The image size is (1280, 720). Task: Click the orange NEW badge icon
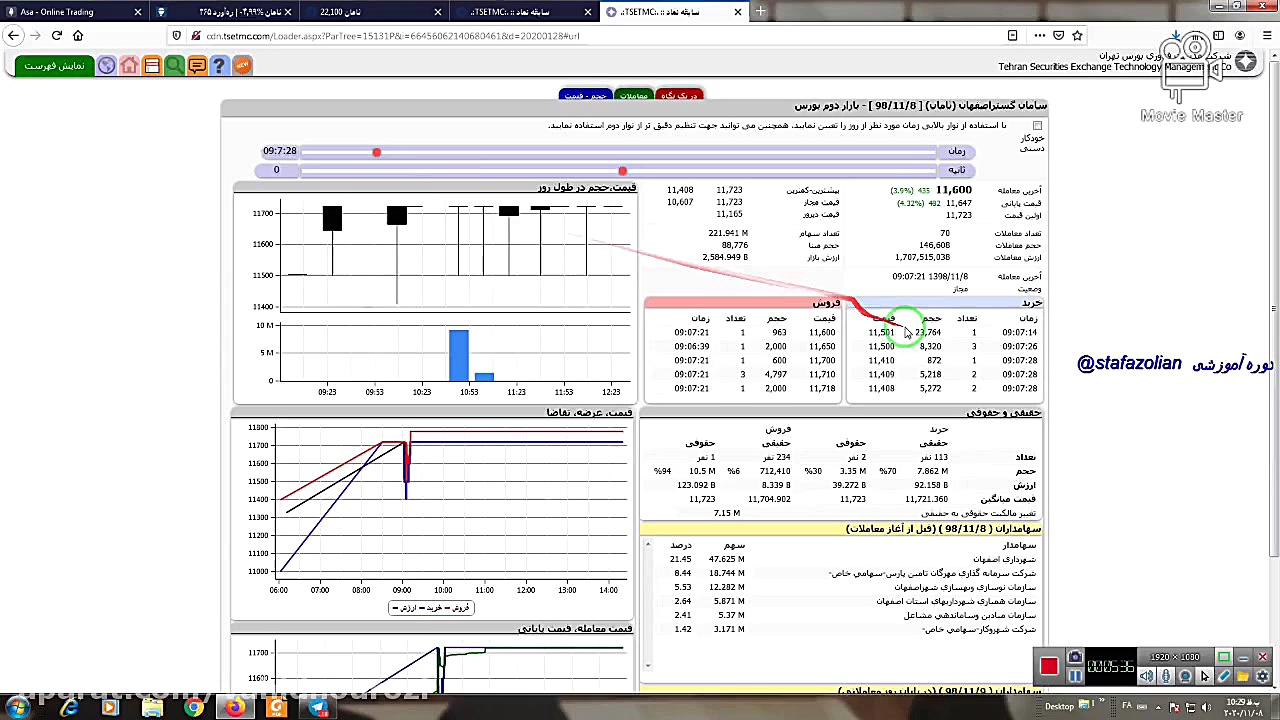point(242,66)
